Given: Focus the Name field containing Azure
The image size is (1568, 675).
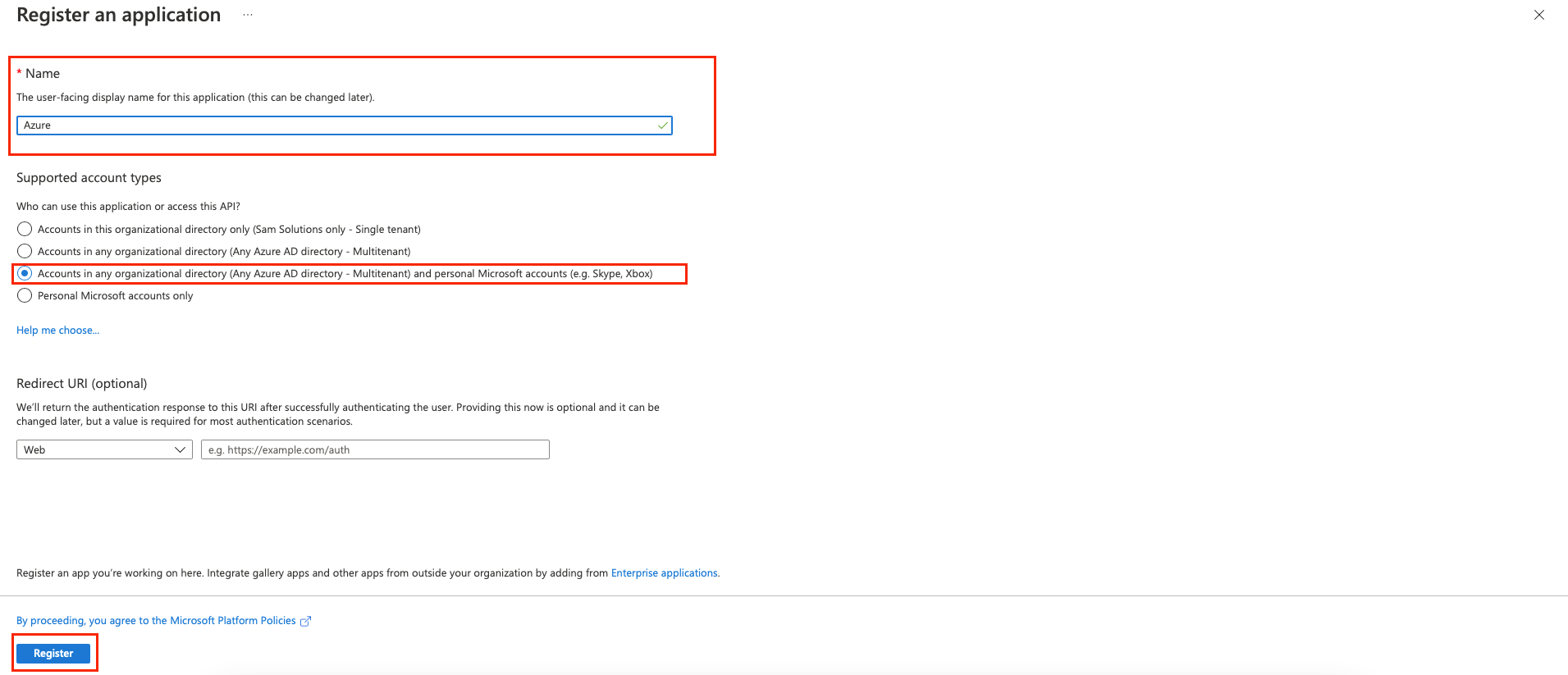Looking at the screenshot, I should click(336, 125).
